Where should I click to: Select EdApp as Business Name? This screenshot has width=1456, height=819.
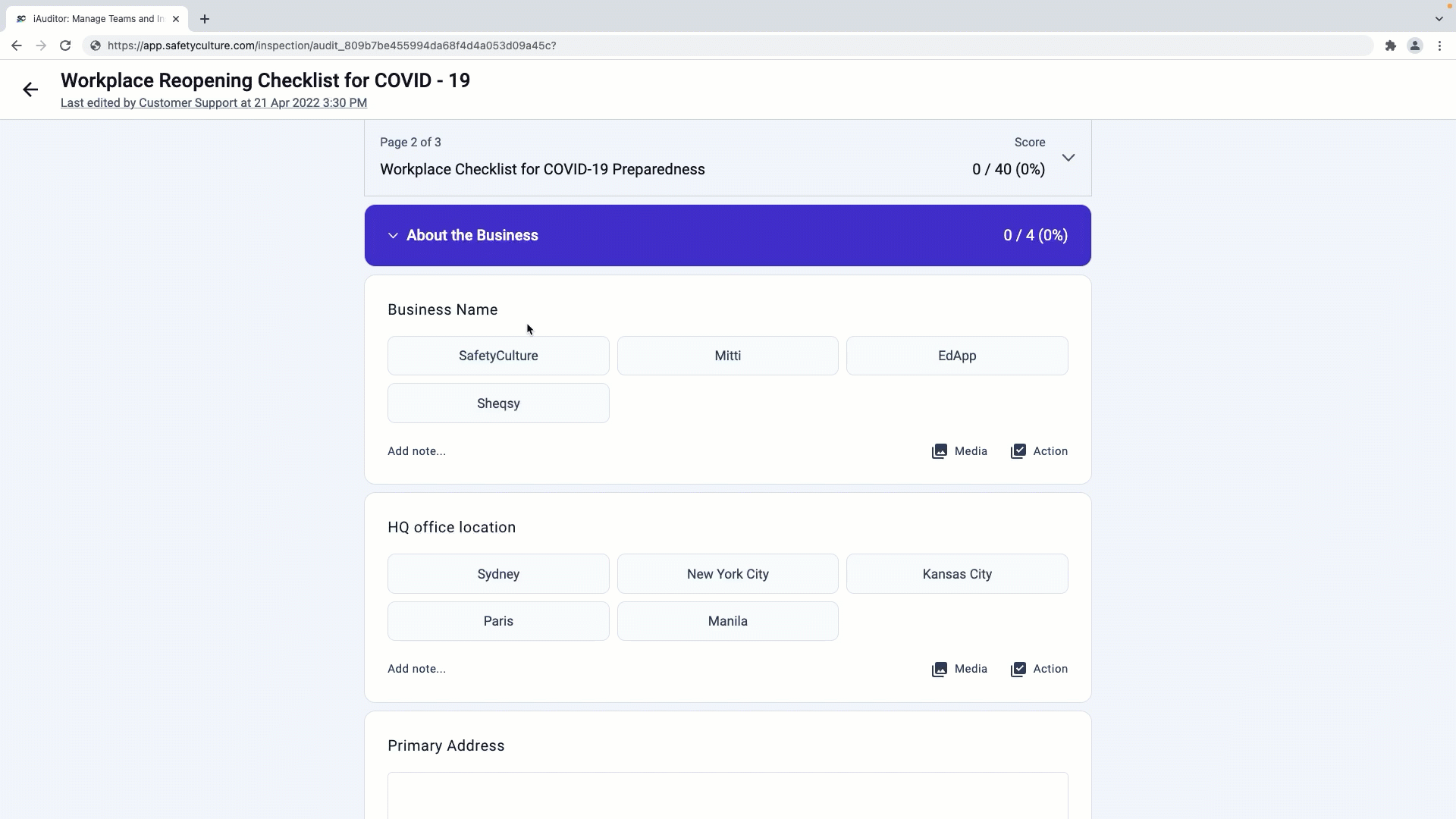point(957,356)
